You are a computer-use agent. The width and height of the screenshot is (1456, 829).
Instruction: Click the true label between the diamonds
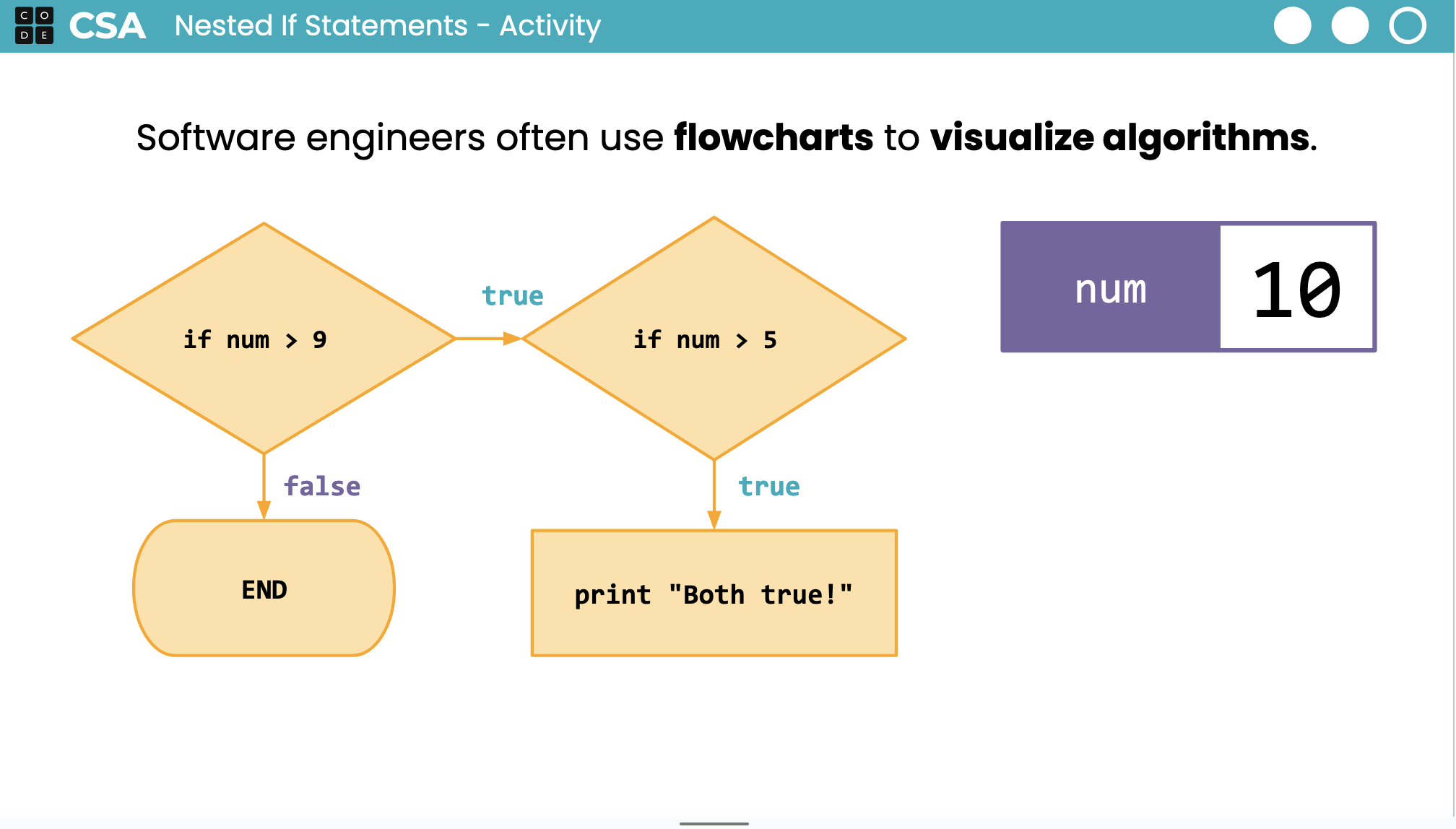click(x=512, y=296)
